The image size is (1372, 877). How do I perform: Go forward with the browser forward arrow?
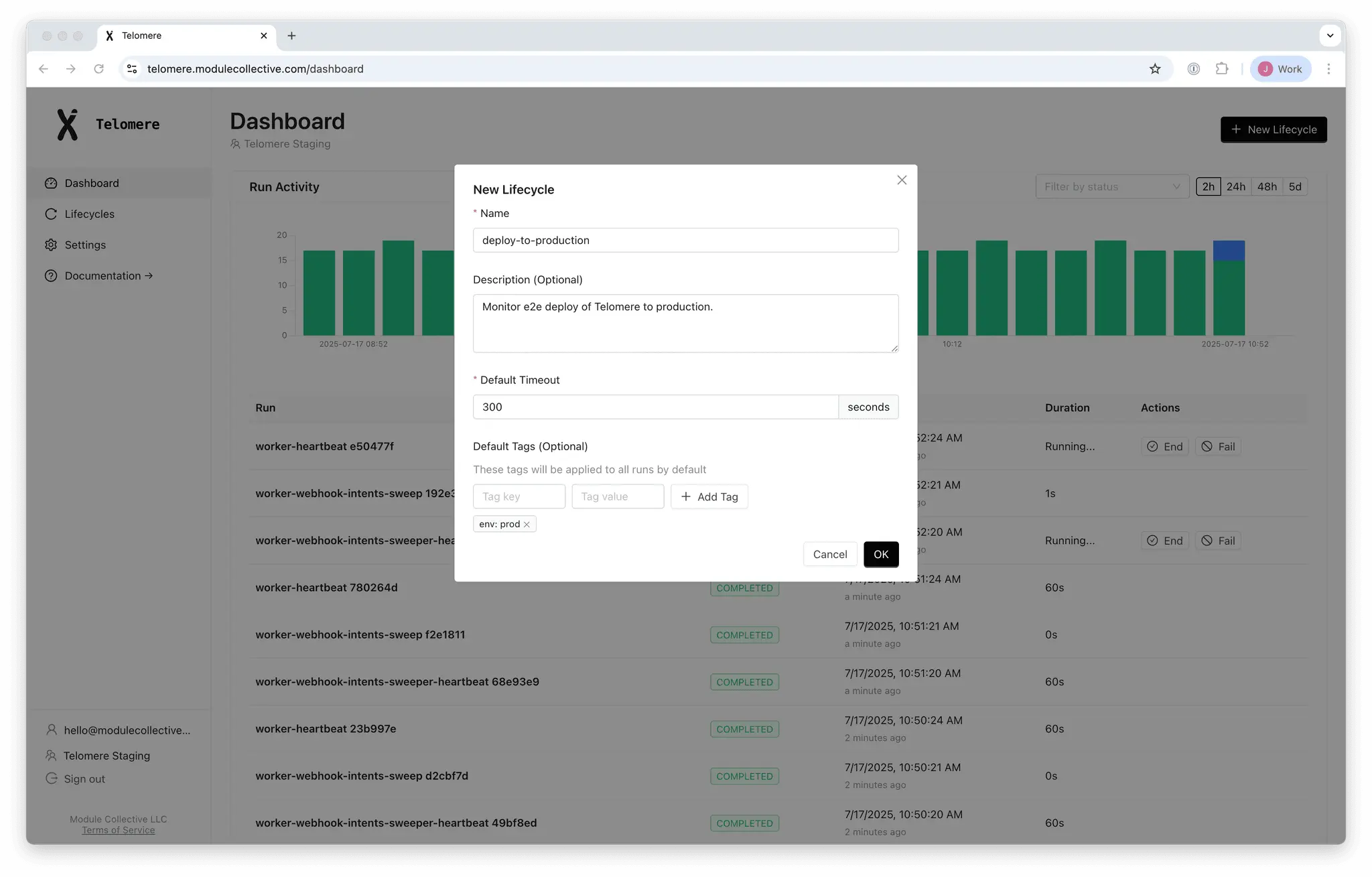[x=71, y=69]
